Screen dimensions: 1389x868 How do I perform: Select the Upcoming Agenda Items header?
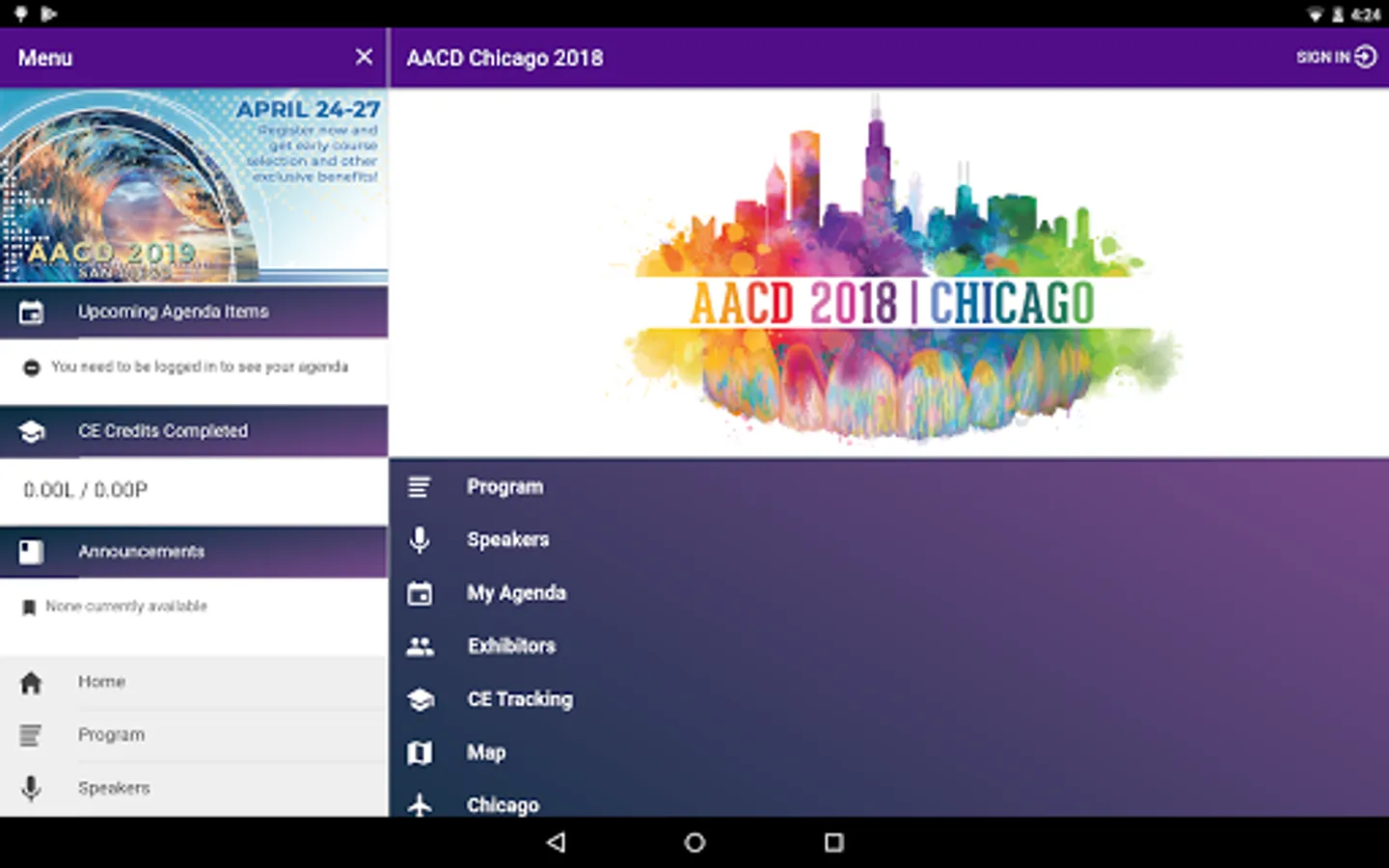(194, 312)
